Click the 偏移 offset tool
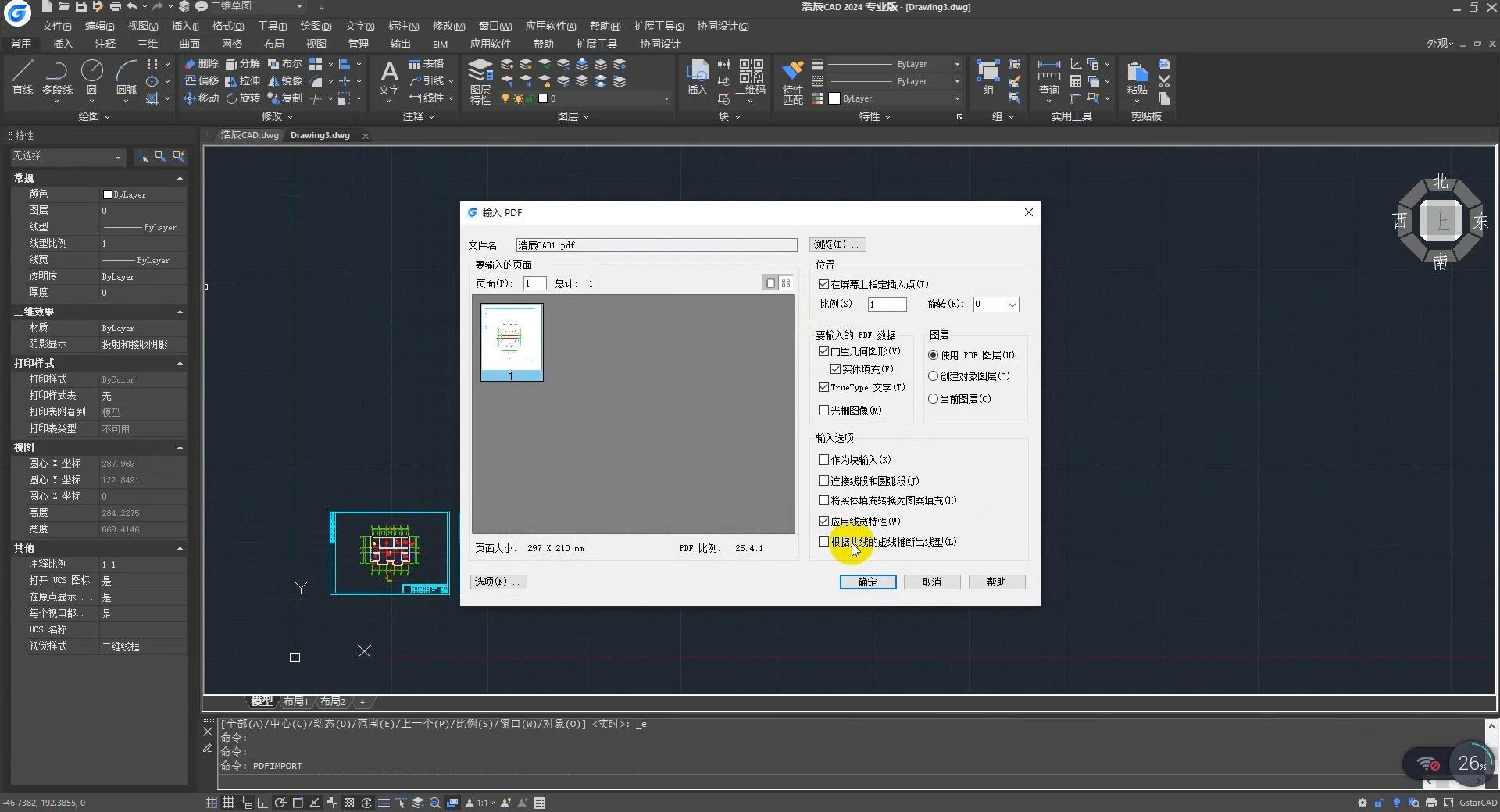 tap(202, 81)
